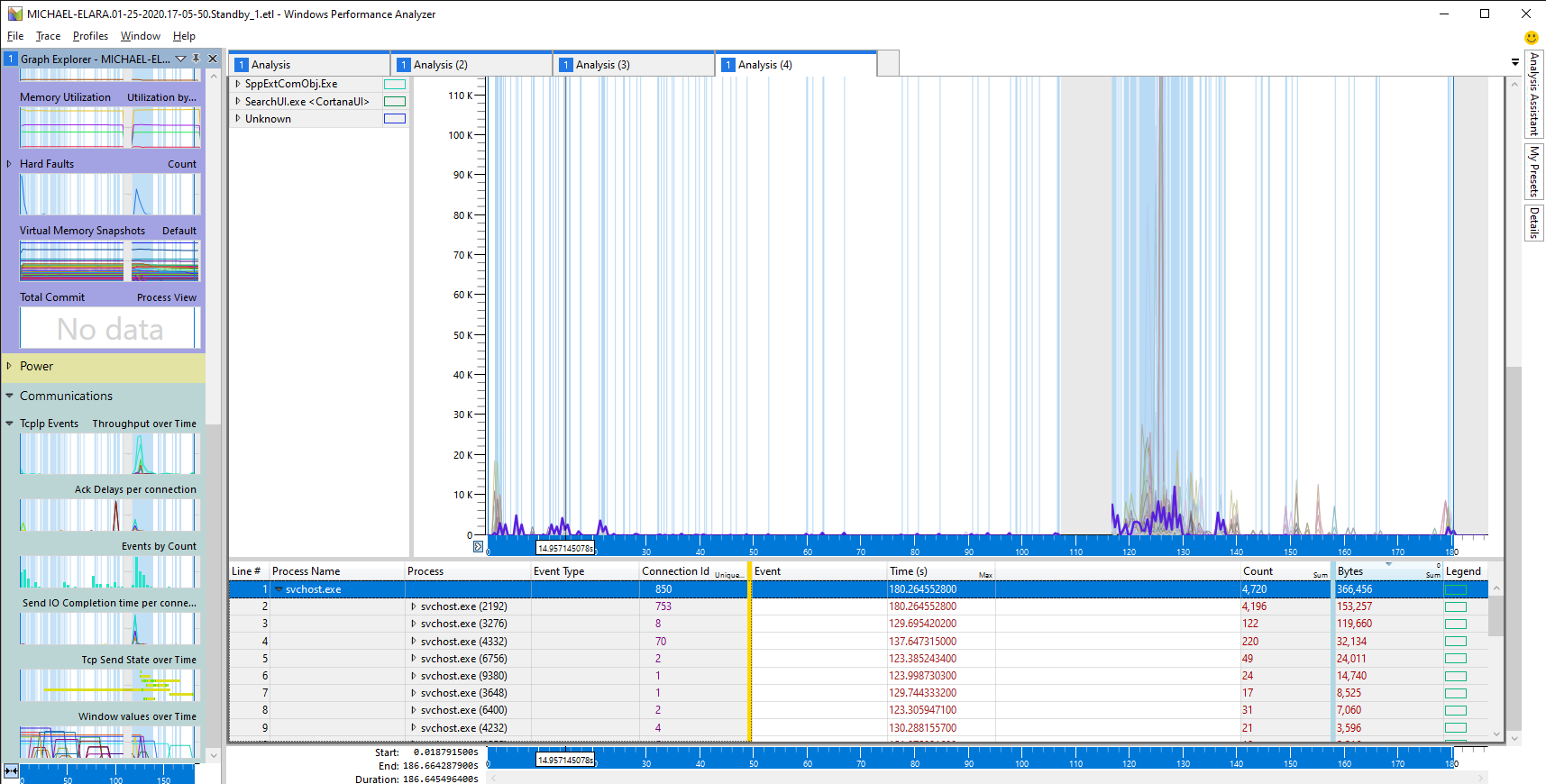The height and width of the screenshot is (784, 1546).
Task: Click the expand arrow icon left of graph timeline
Action: click(478, 546)
